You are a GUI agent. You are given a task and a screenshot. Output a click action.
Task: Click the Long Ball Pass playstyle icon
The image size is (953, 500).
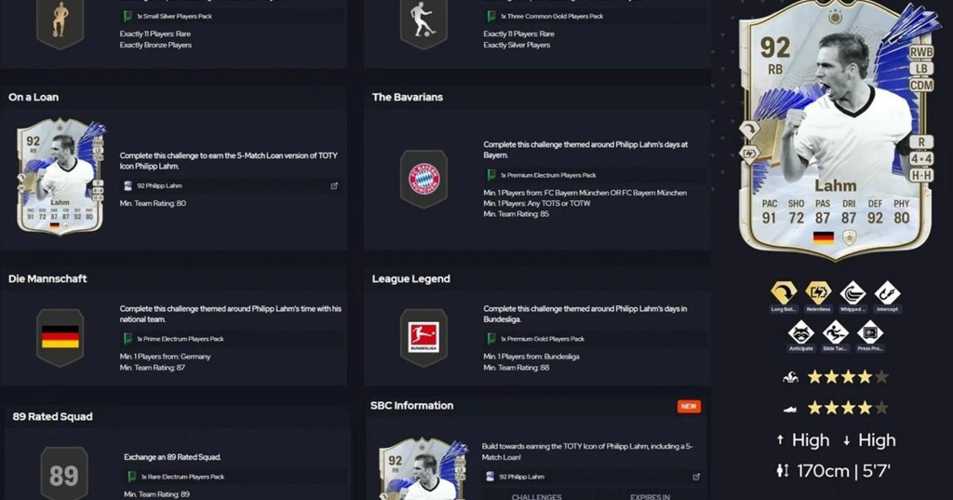coord(783,293)
